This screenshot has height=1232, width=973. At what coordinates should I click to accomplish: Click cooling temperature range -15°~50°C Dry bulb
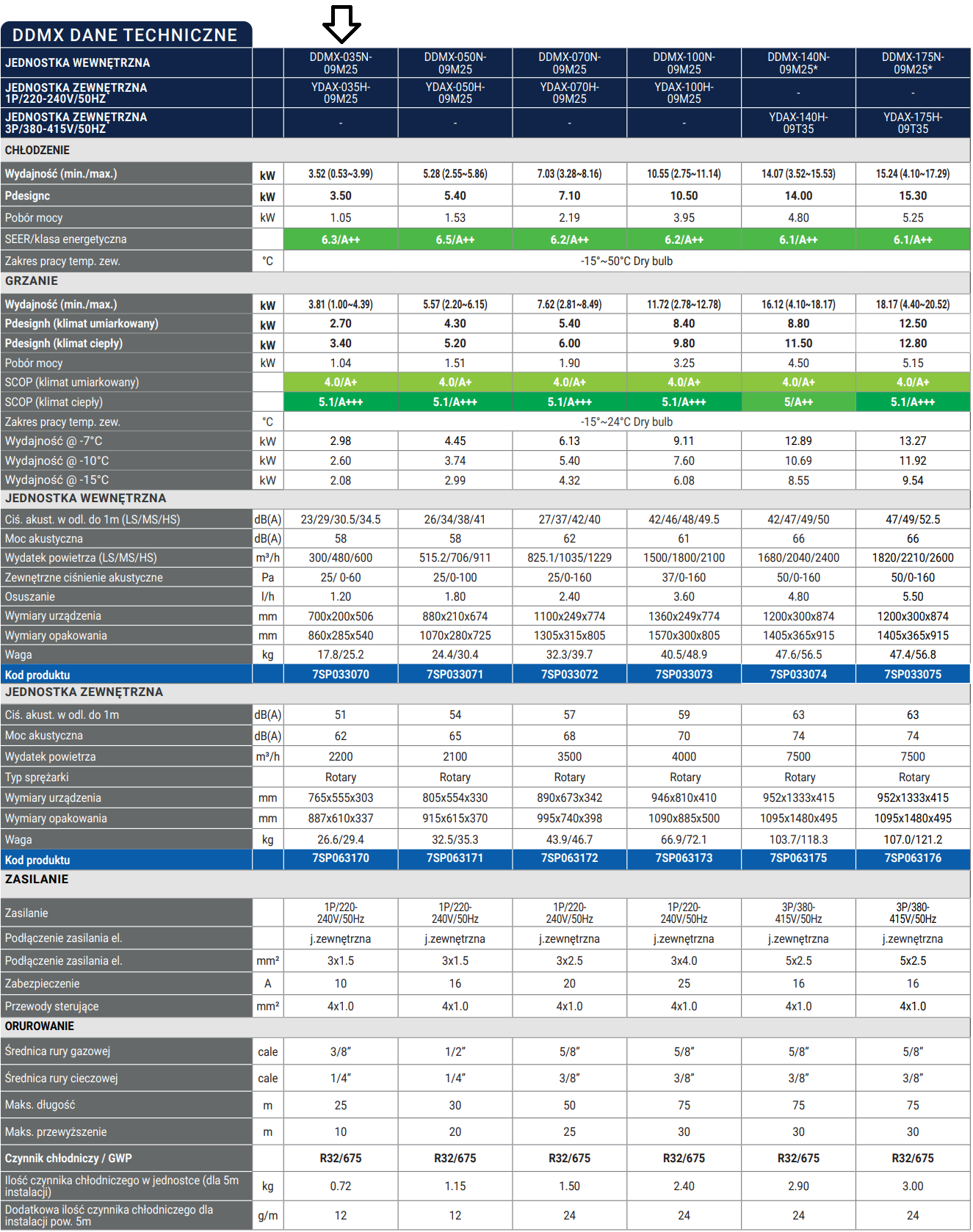coord(627,261)
